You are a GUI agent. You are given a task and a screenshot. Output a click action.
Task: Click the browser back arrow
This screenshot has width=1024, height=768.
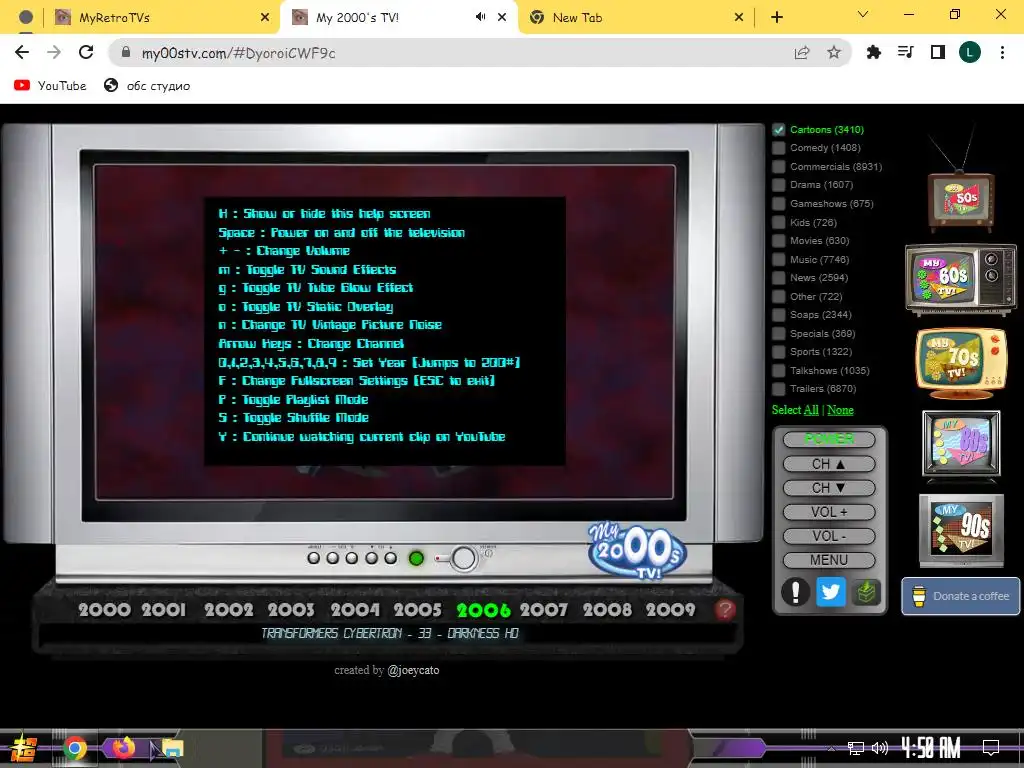[x=22, y=52]
